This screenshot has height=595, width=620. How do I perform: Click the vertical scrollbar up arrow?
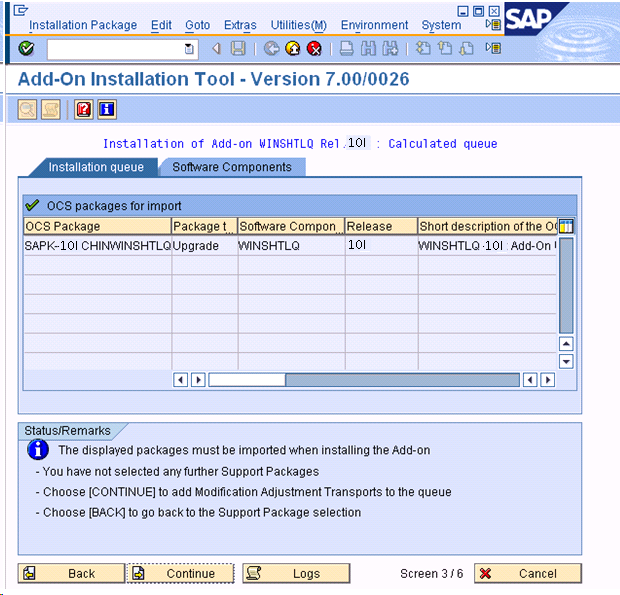[x=566, y=344]
